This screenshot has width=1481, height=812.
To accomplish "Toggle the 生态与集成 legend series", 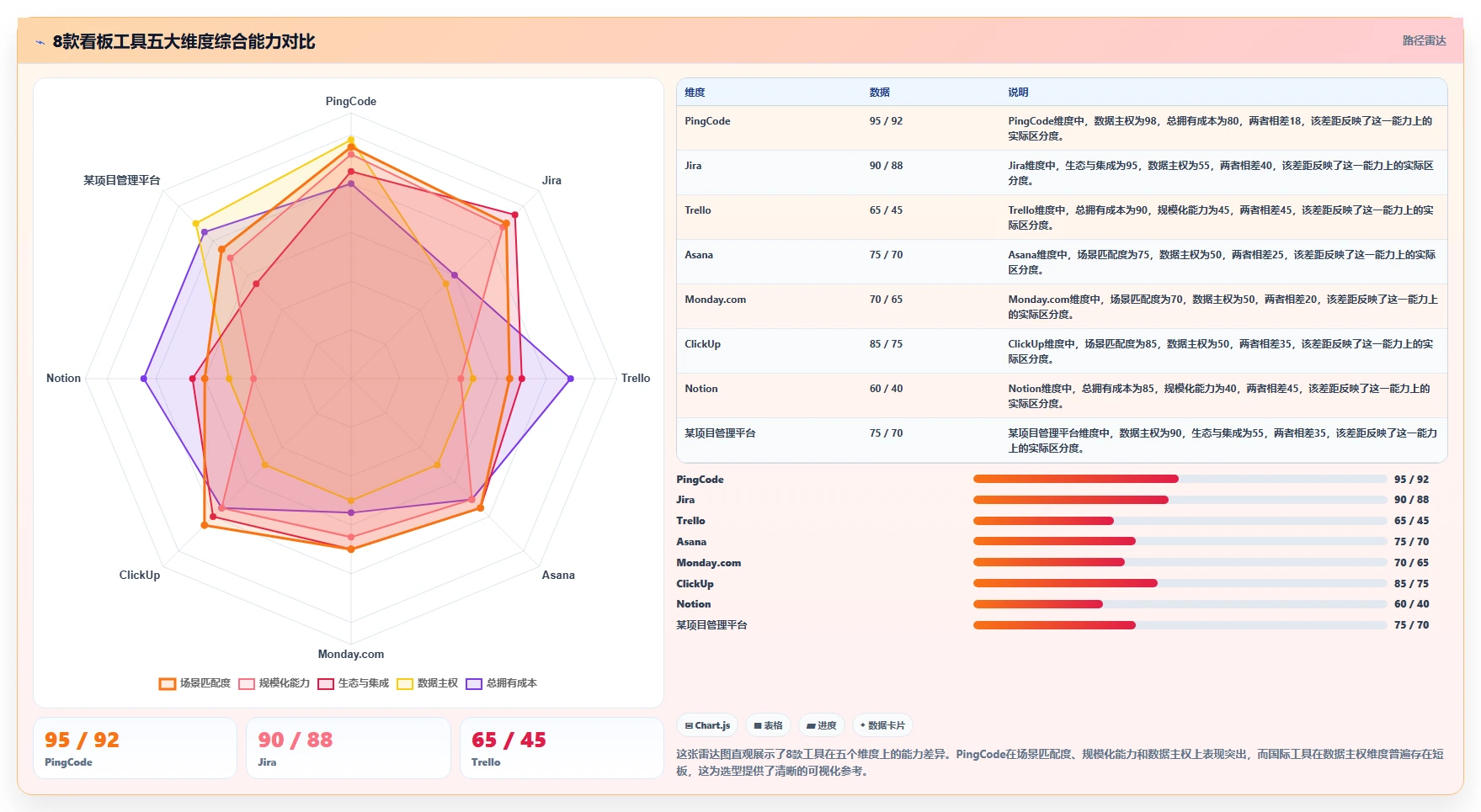I will click(354, 683).
